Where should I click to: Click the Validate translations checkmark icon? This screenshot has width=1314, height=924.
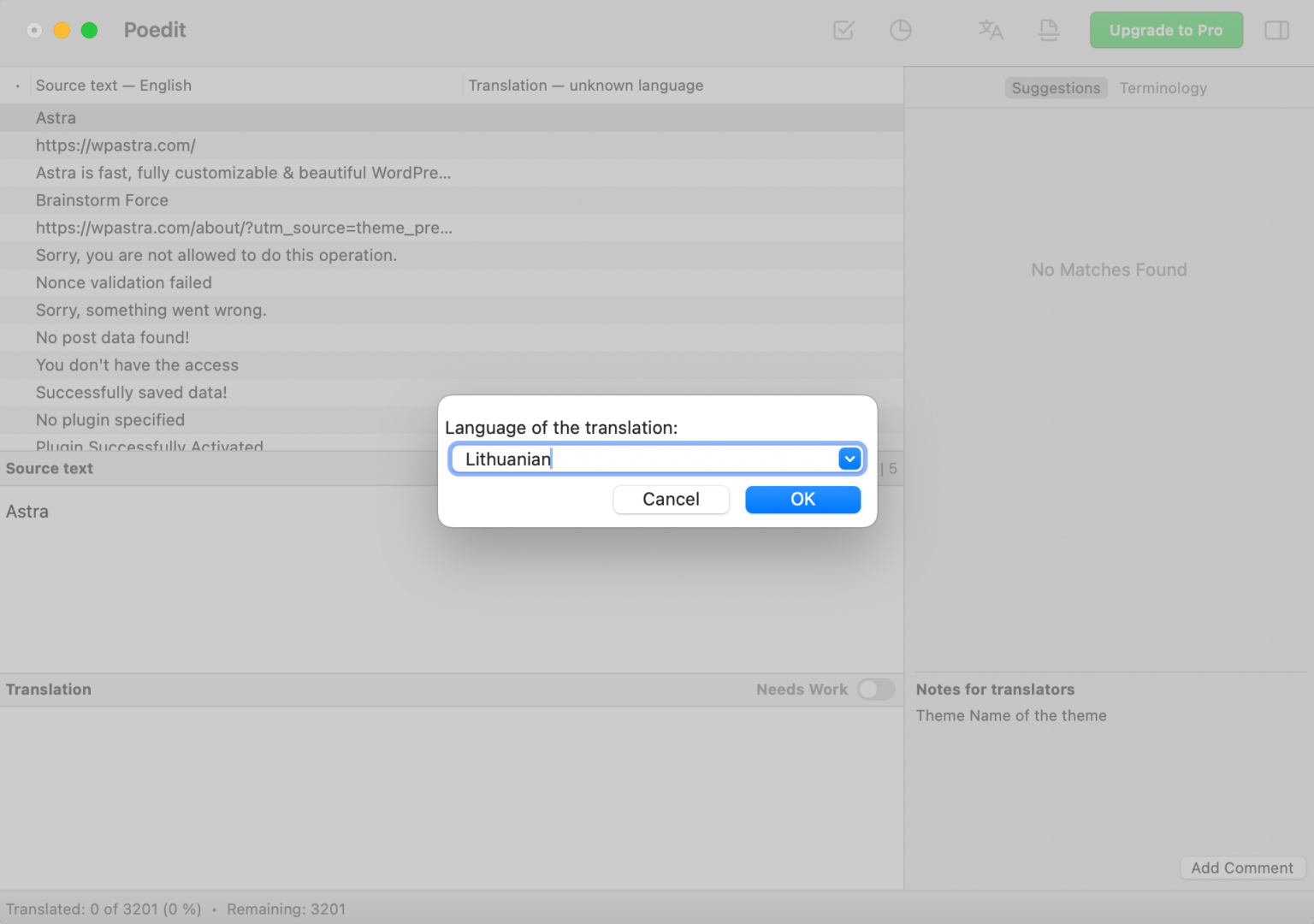(843, 30)
